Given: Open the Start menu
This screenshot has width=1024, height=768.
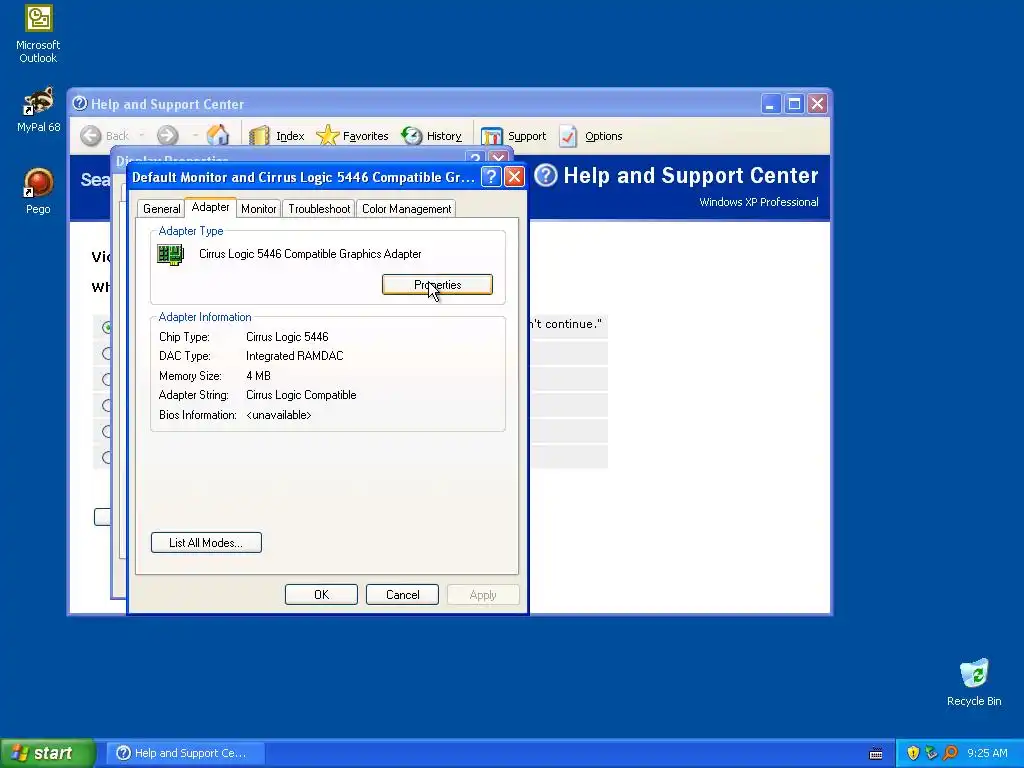Looking at the screenshot, I should point(47,753).
